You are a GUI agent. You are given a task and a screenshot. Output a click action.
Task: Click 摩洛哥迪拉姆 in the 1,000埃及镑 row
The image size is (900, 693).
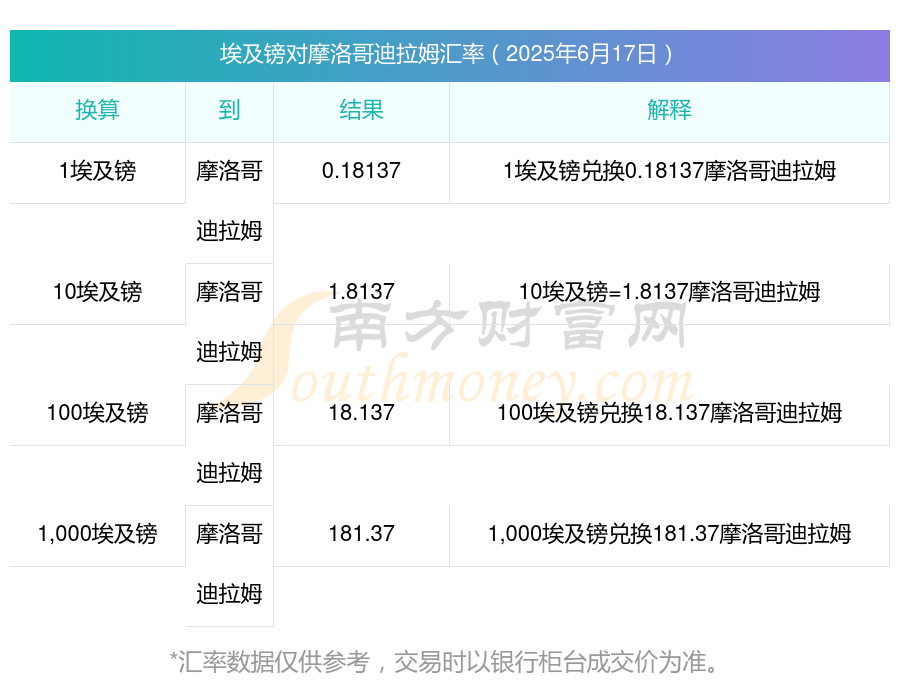point(229,564)
